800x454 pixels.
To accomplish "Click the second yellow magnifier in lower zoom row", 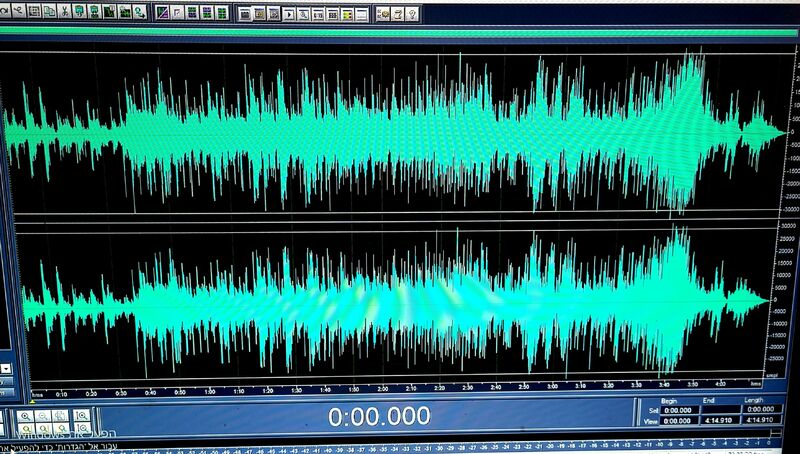I will [44, 428].
